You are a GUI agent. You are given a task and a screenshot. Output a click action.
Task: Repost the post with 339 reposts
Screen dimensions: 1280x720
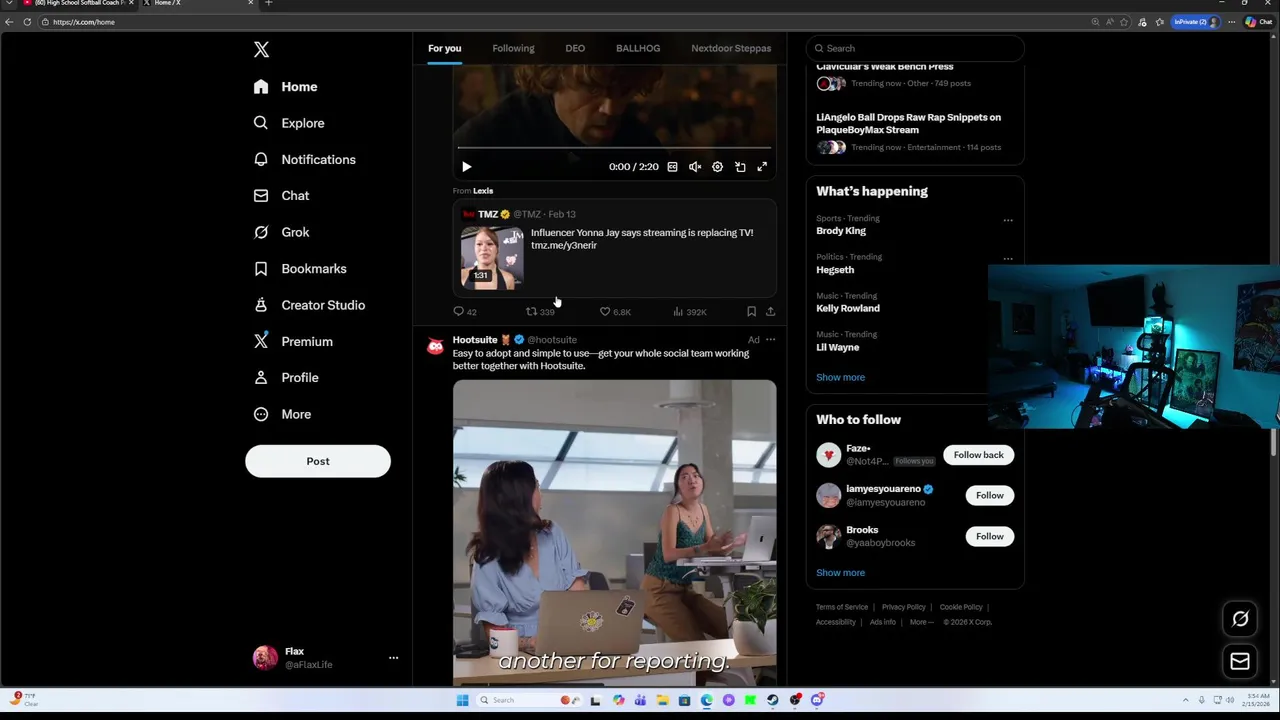540,312
